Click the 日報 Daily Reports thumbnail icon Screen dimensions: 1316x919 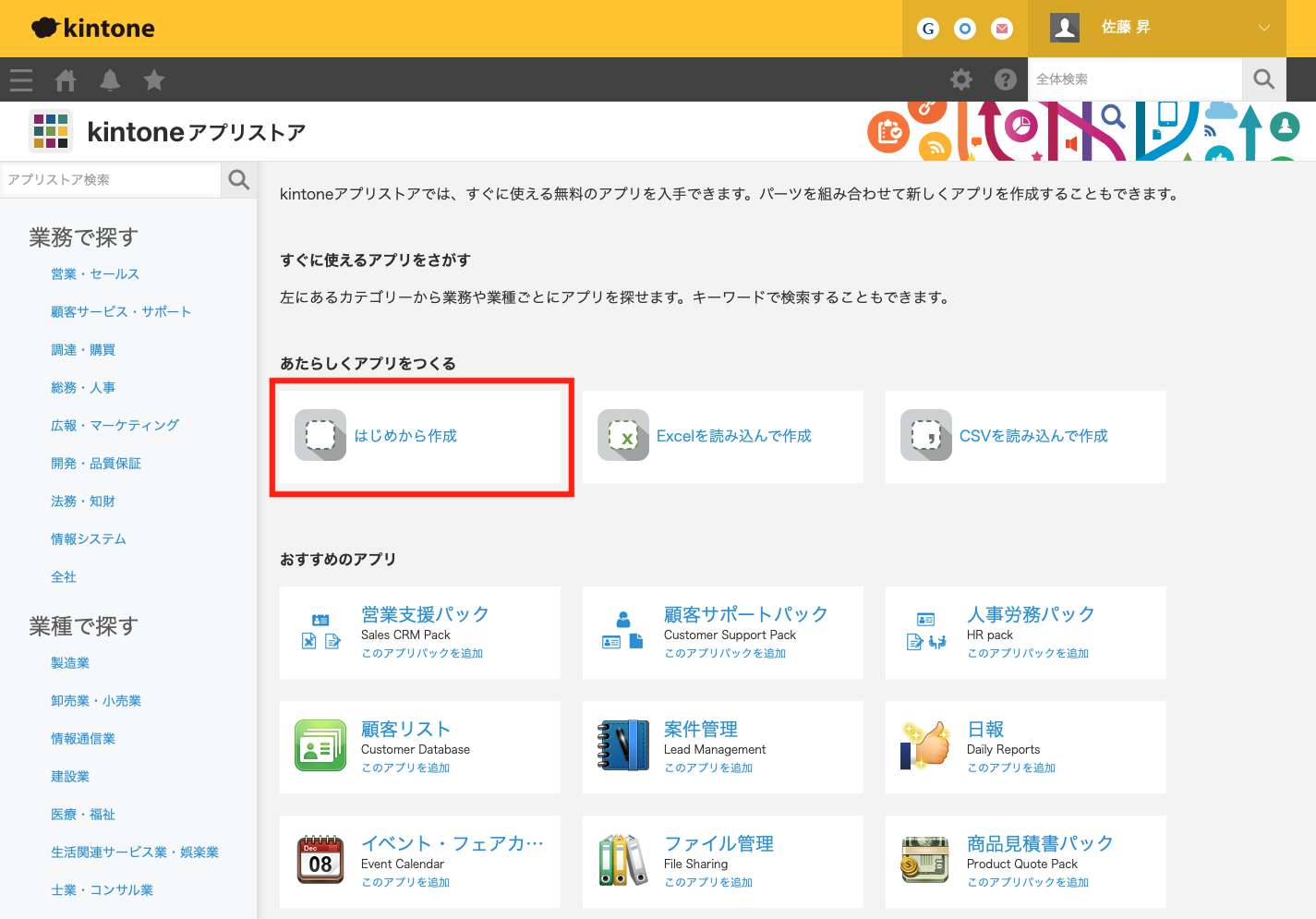925,745
